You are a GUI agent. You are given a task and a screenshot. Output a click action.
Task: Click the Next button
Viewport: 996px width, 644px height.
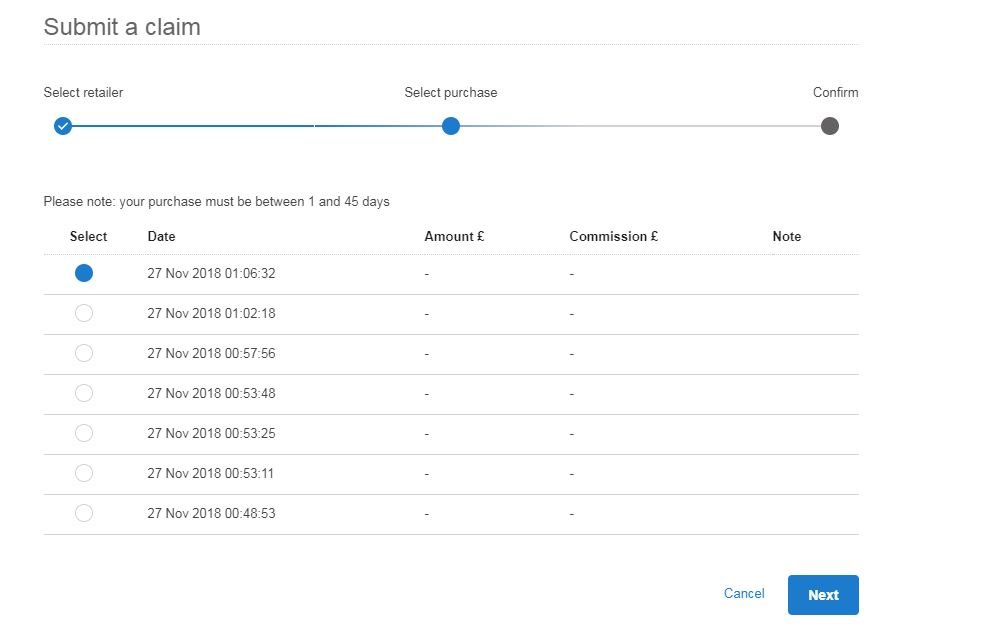pos(823,595)
